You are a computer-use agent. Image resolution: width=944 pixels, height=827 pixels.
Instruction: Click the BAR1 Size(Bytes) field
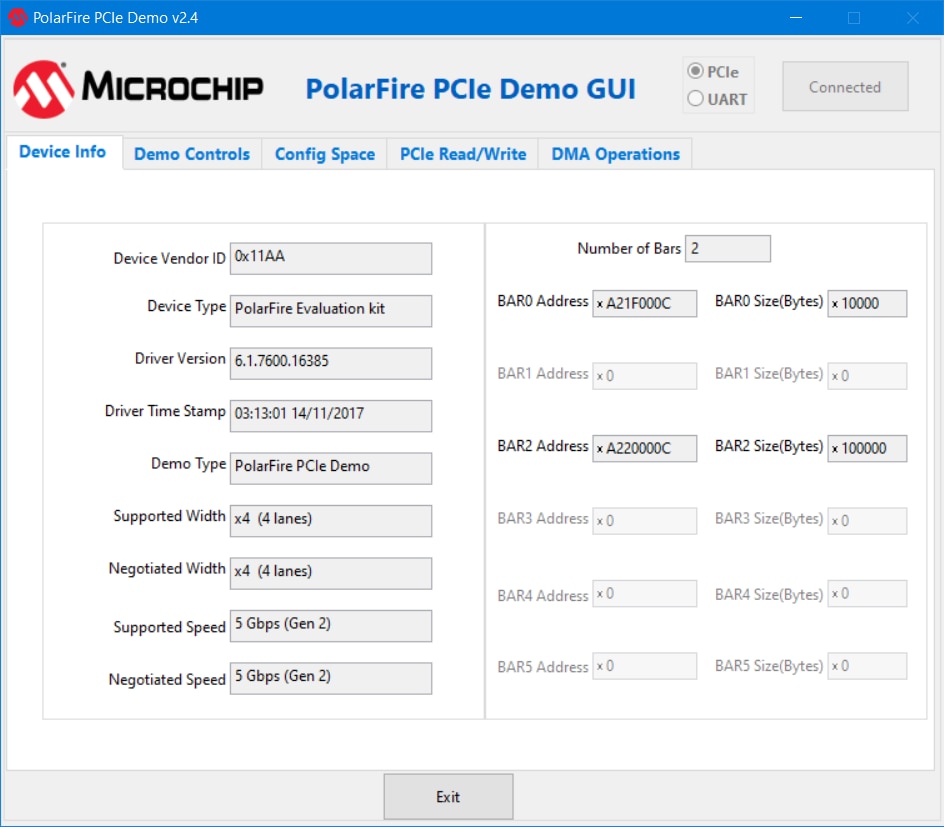tap(867, 376)
